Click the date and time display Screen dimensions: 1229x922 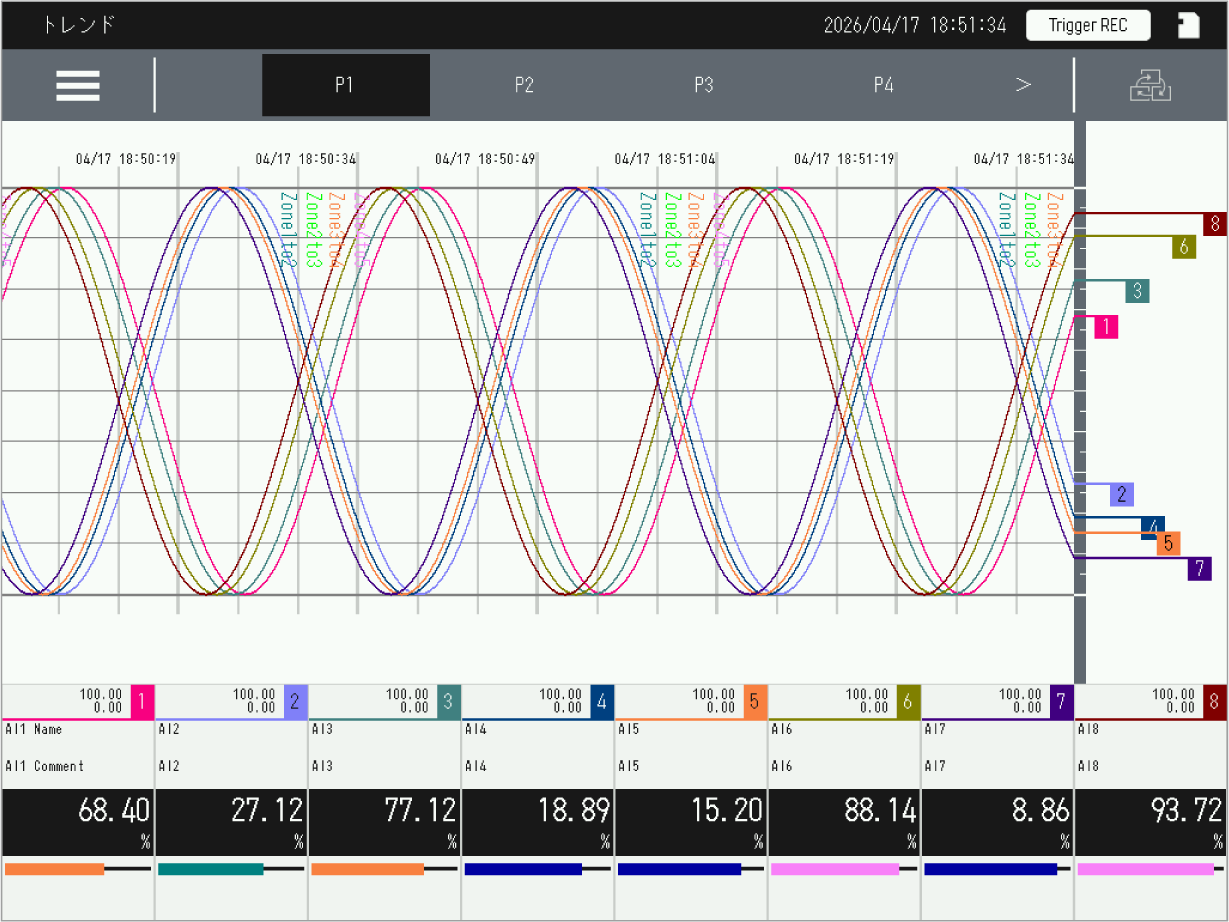915,26
